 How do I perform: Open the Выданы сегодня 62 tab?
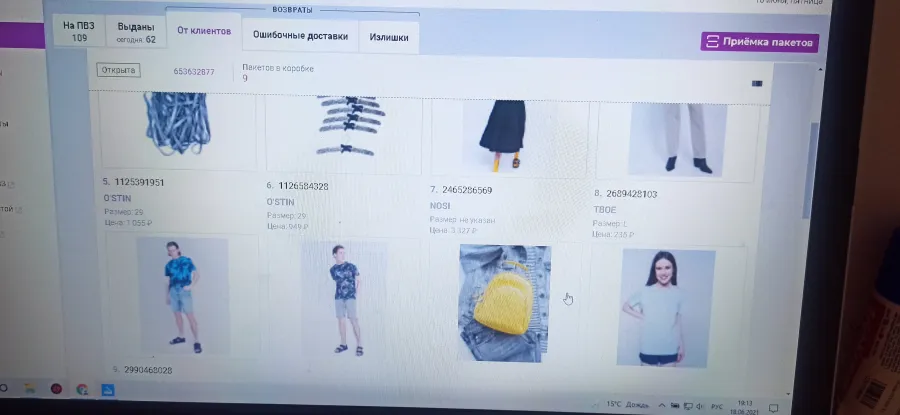click(x=136, y=33)
